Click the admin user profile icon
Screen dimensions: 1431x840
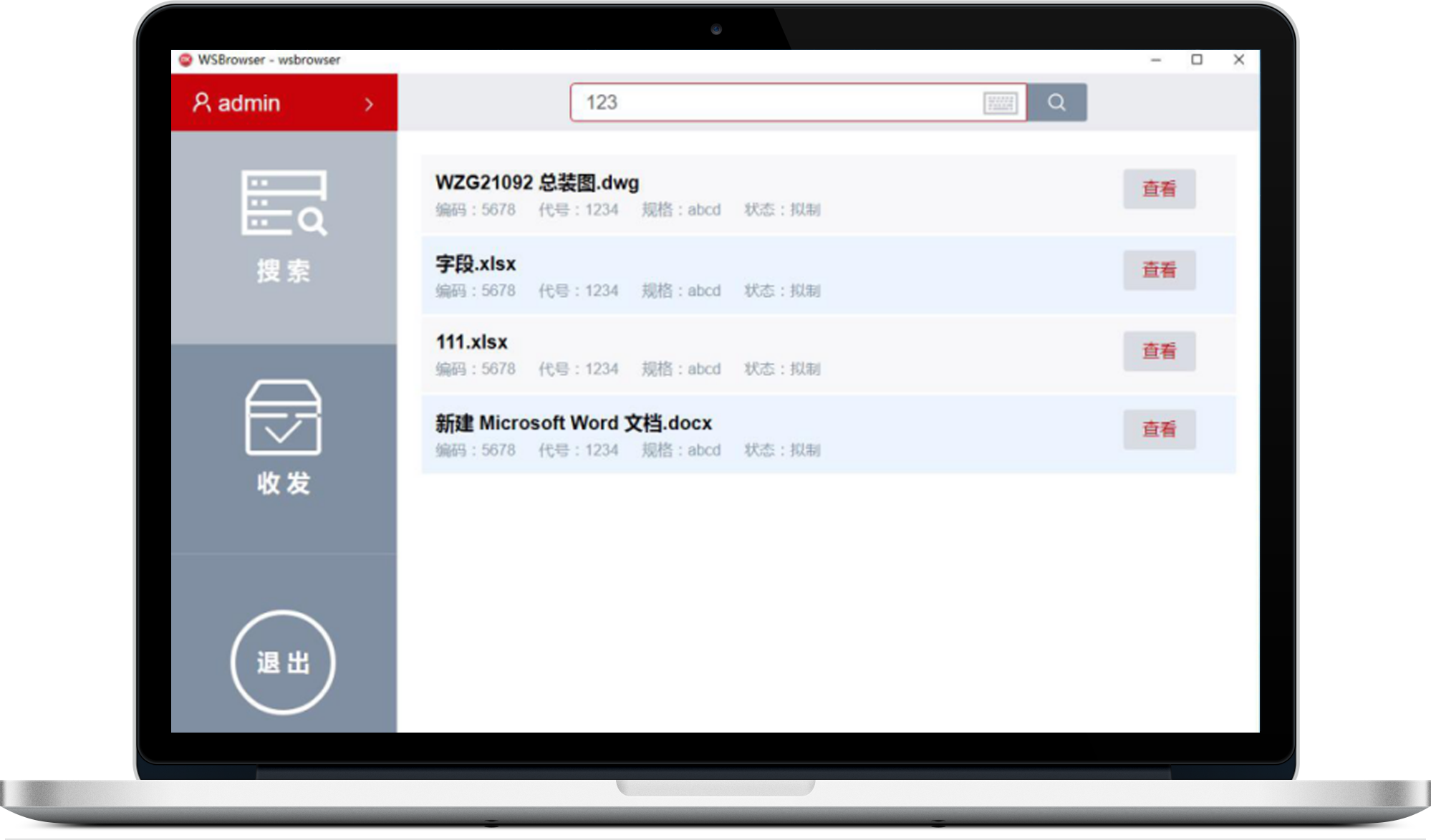pos(201,103)
